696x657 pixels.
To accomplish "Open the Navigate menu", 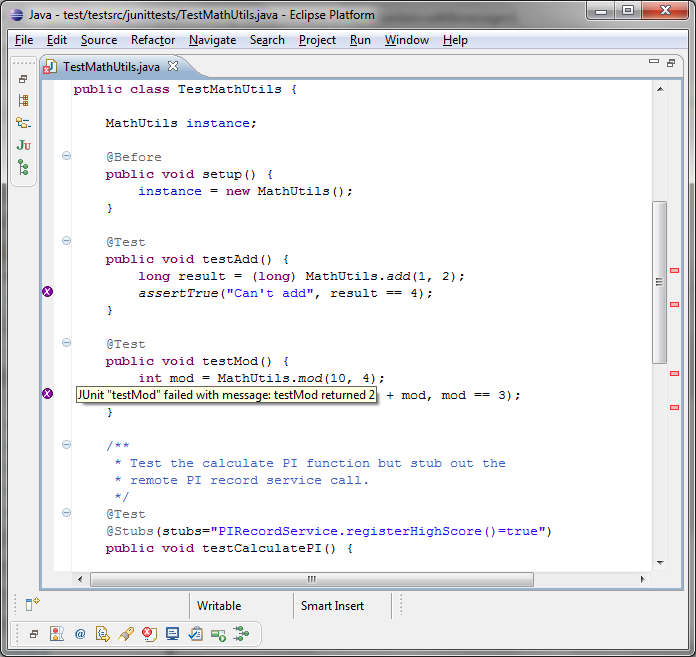I will pos(213,40).
